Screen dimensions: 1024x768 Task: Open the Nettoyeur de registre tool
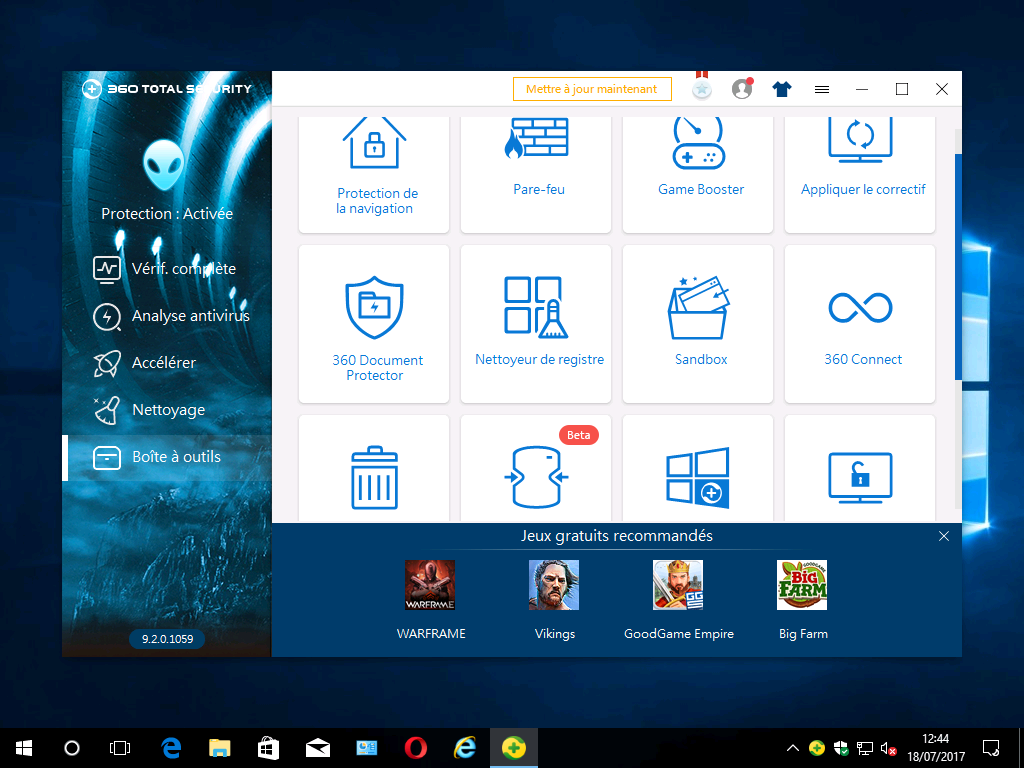(x=536, y=320)
